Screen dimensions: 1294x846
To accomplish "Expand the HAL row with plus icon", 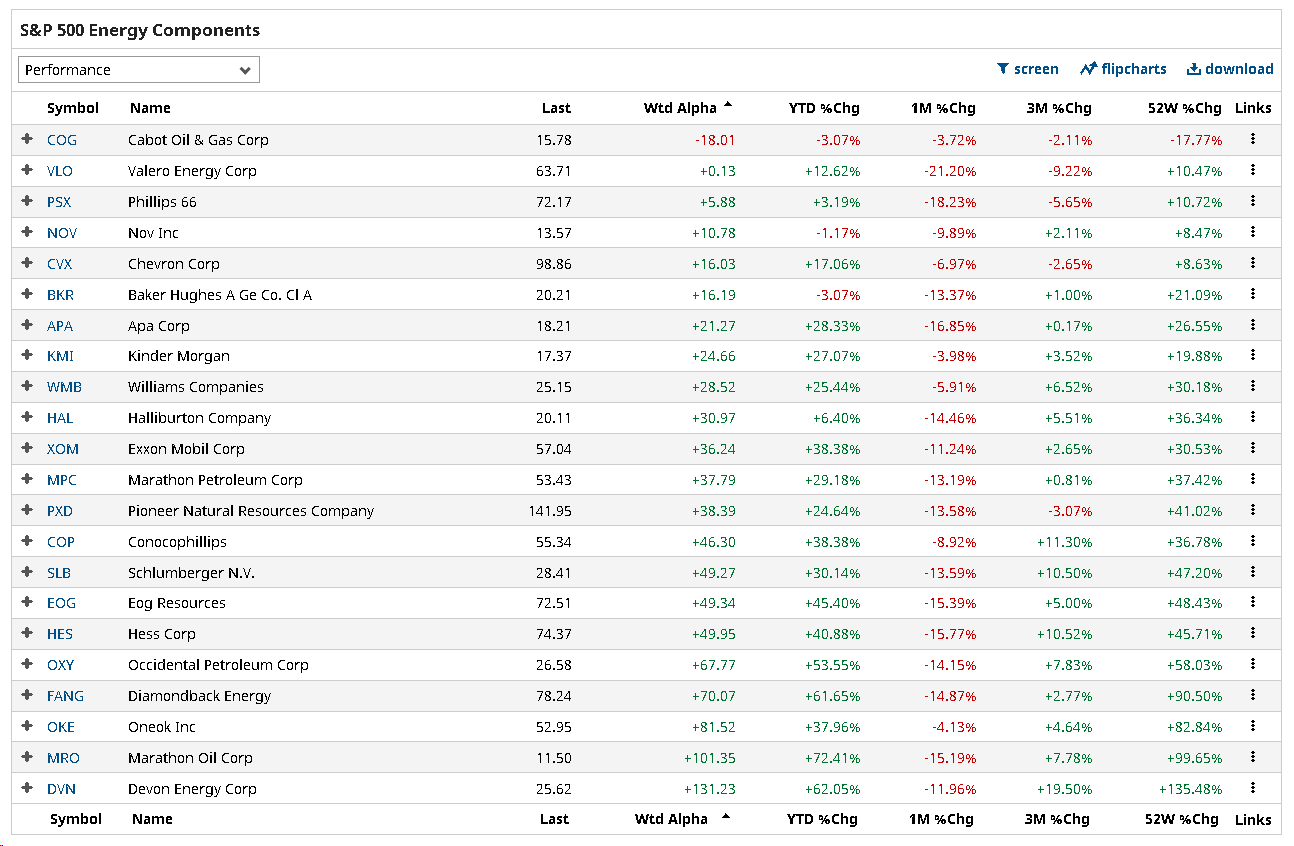I will click(27, 418).
